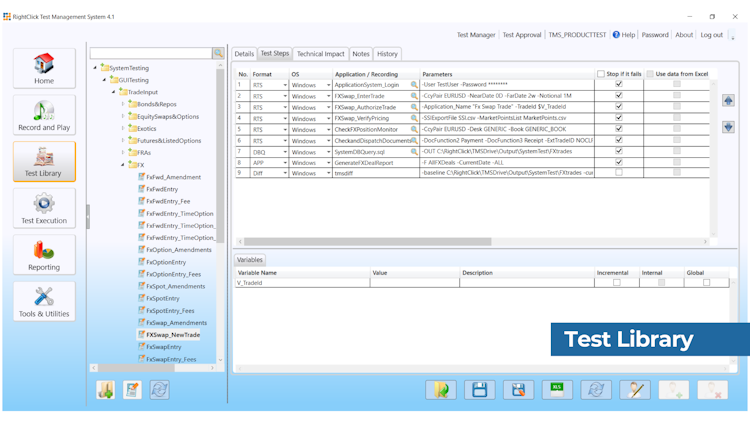Click lookup icon for FXSwap_EnterTrade

pyautogui.click(x=414, y=96)
